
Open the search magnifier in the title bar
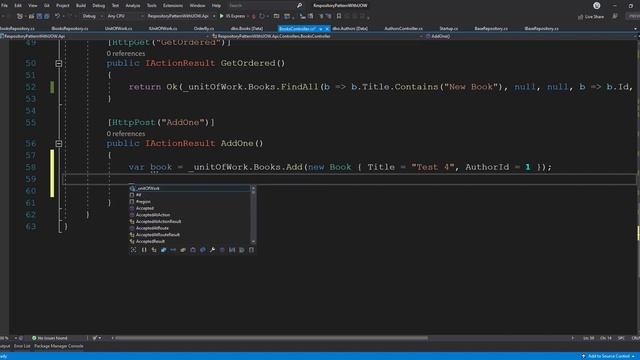[299, 6]
